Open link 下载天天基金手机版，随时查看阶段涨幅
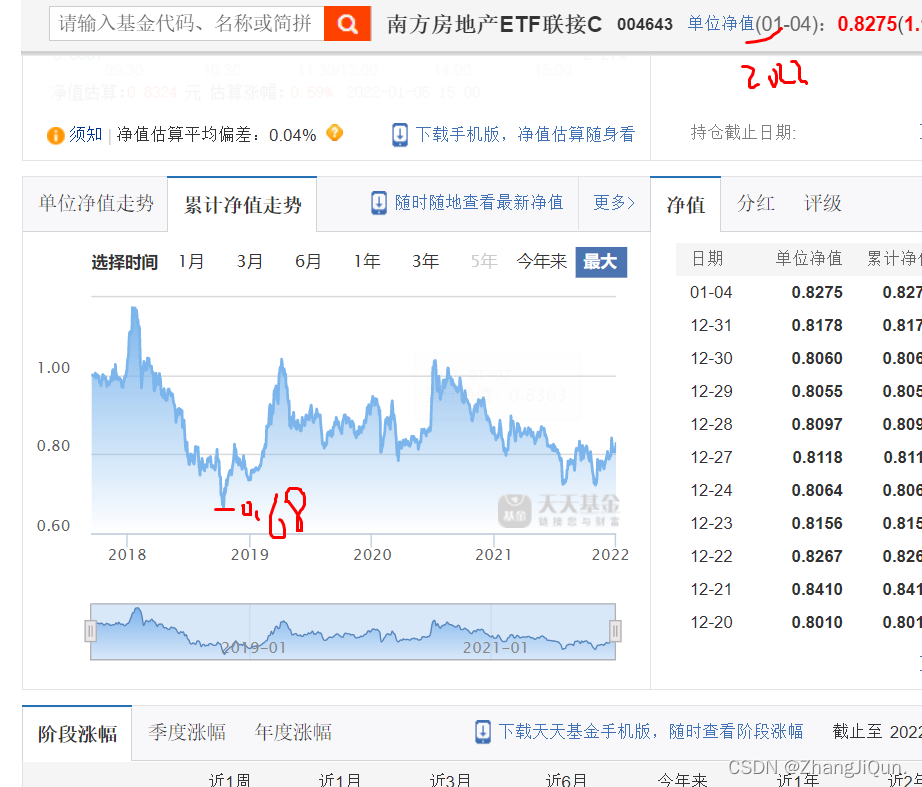Viewport: 922px width, 787px height. pyautogui.click(x=650, y=732)
